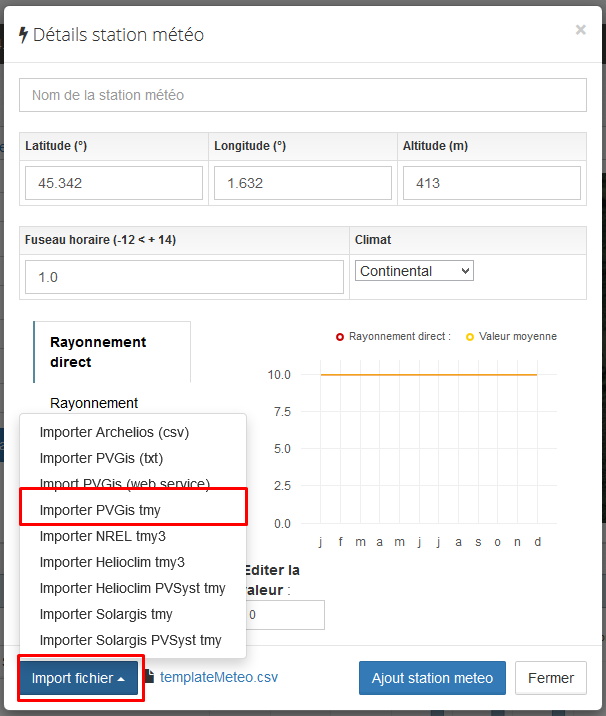
Task: Click the lightning bolt icon in title
Action: pos(23,35)
